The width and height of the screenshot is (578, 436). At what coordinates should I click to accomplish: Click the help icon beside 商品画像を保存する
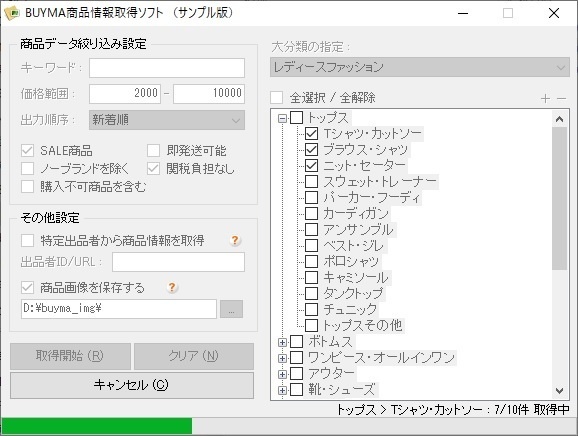(x=172, y=287)
